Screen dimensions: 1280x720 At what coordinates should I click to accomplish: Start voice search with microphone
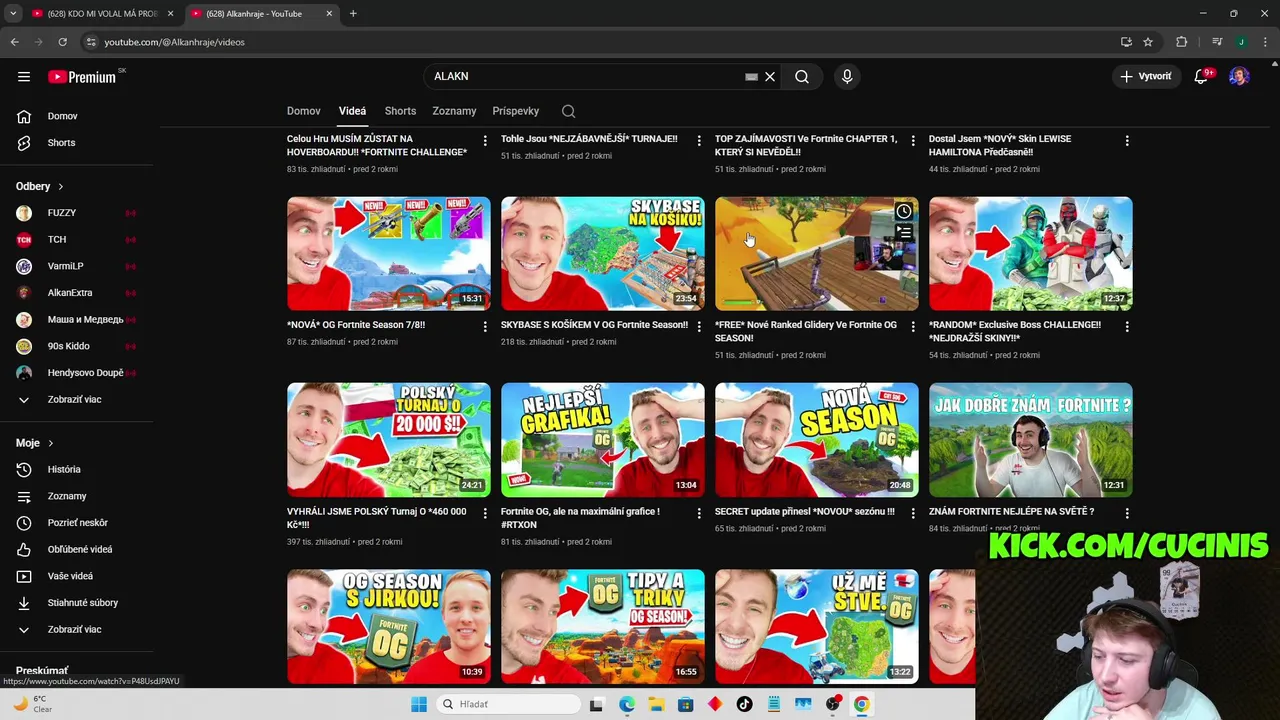(x=847, y=76)
